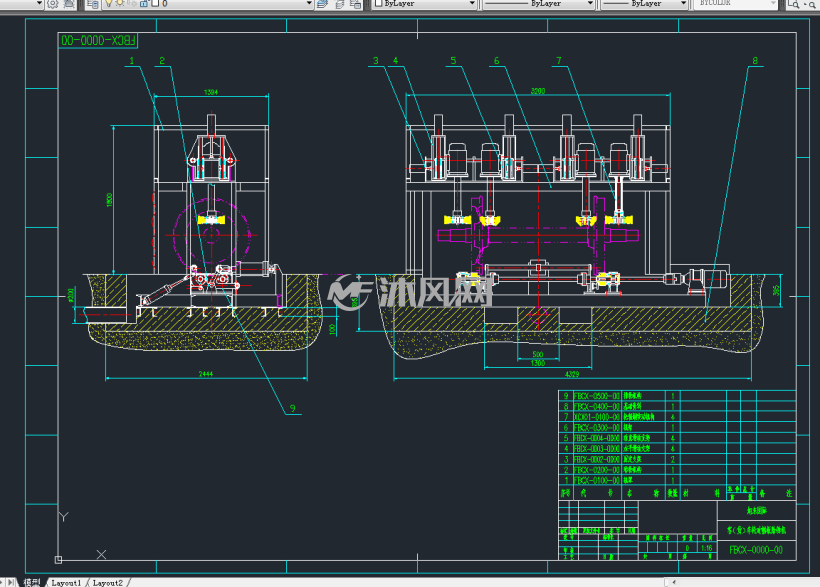Expand the ByLayer linetype dropdown
Image resolution: width=820 pixels, height=587 pixels.
tap(590, 4)
